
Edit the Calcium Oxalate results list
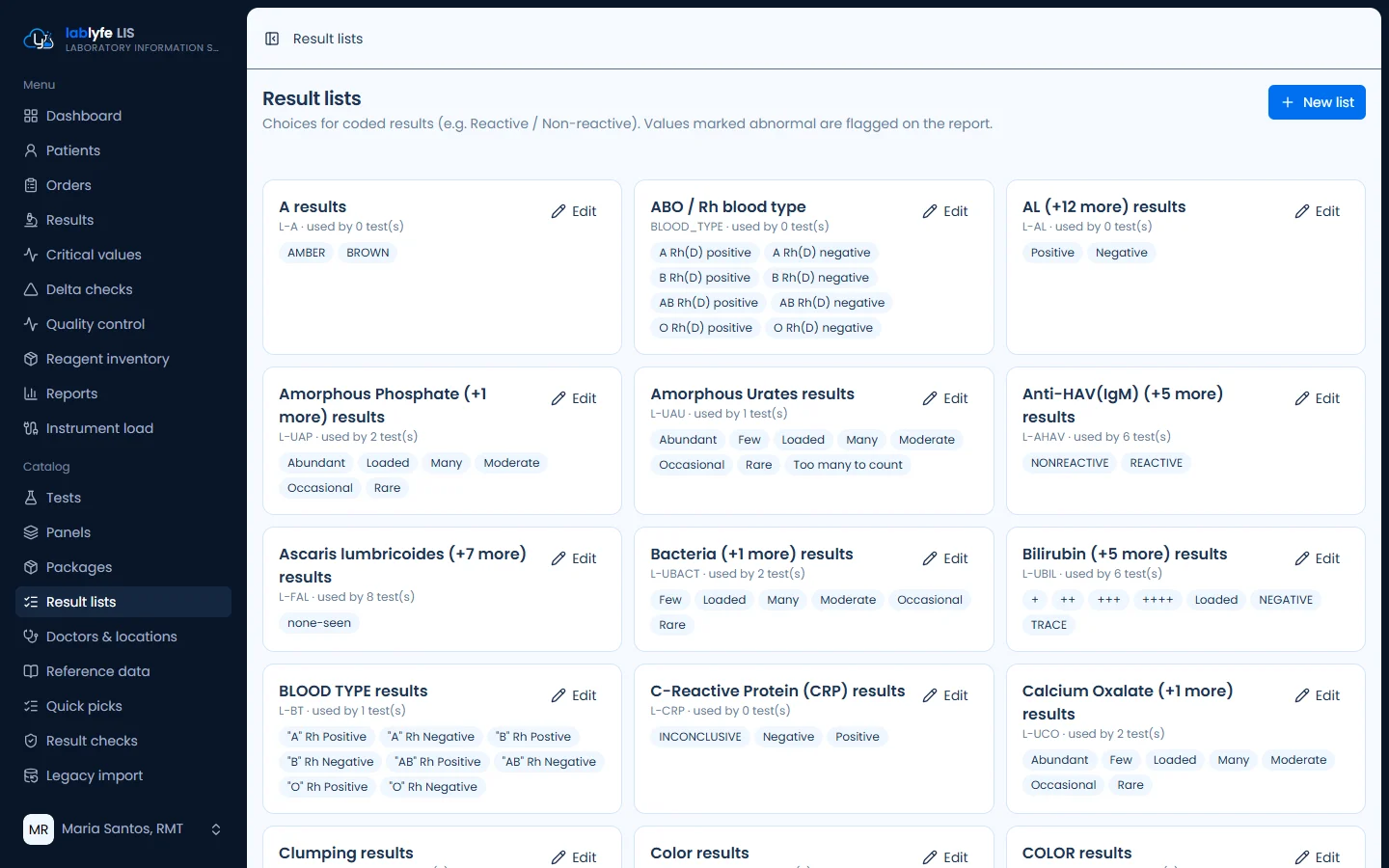(1317, 695)
